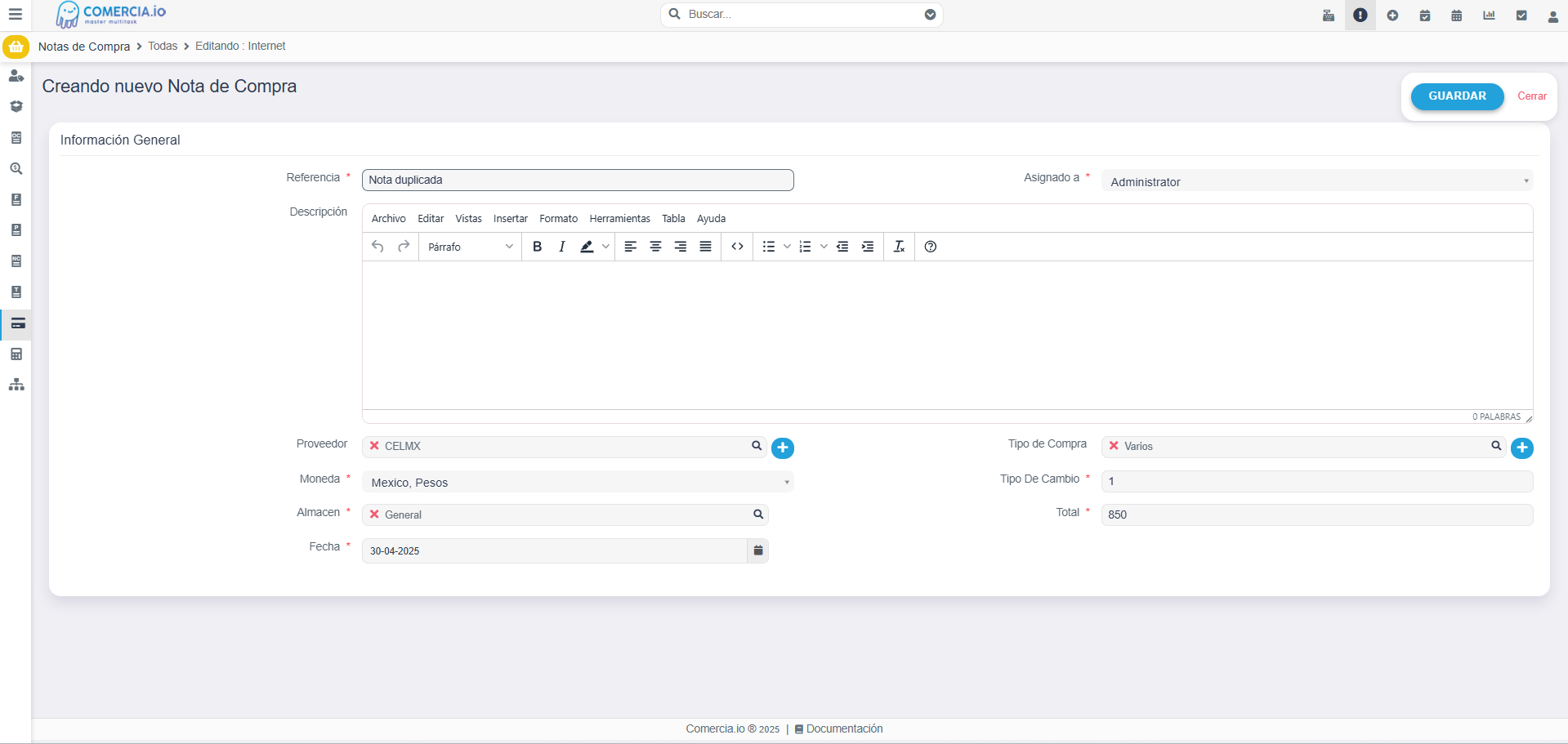Screen dimensions: 1568x744
Task: Insert numbered list in editor
Action: (x=806, y=247)
